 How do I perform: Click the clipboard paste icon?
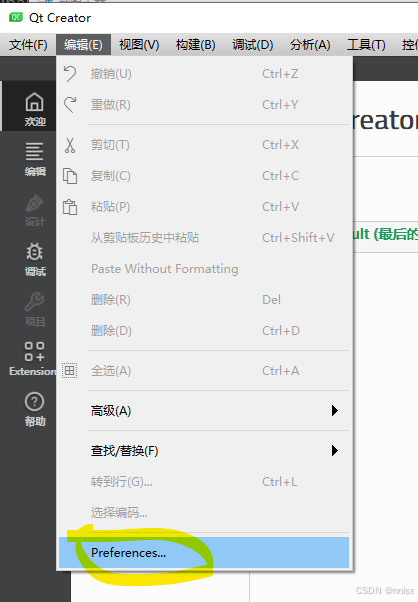pyautogui.click(x=70, y=207)
